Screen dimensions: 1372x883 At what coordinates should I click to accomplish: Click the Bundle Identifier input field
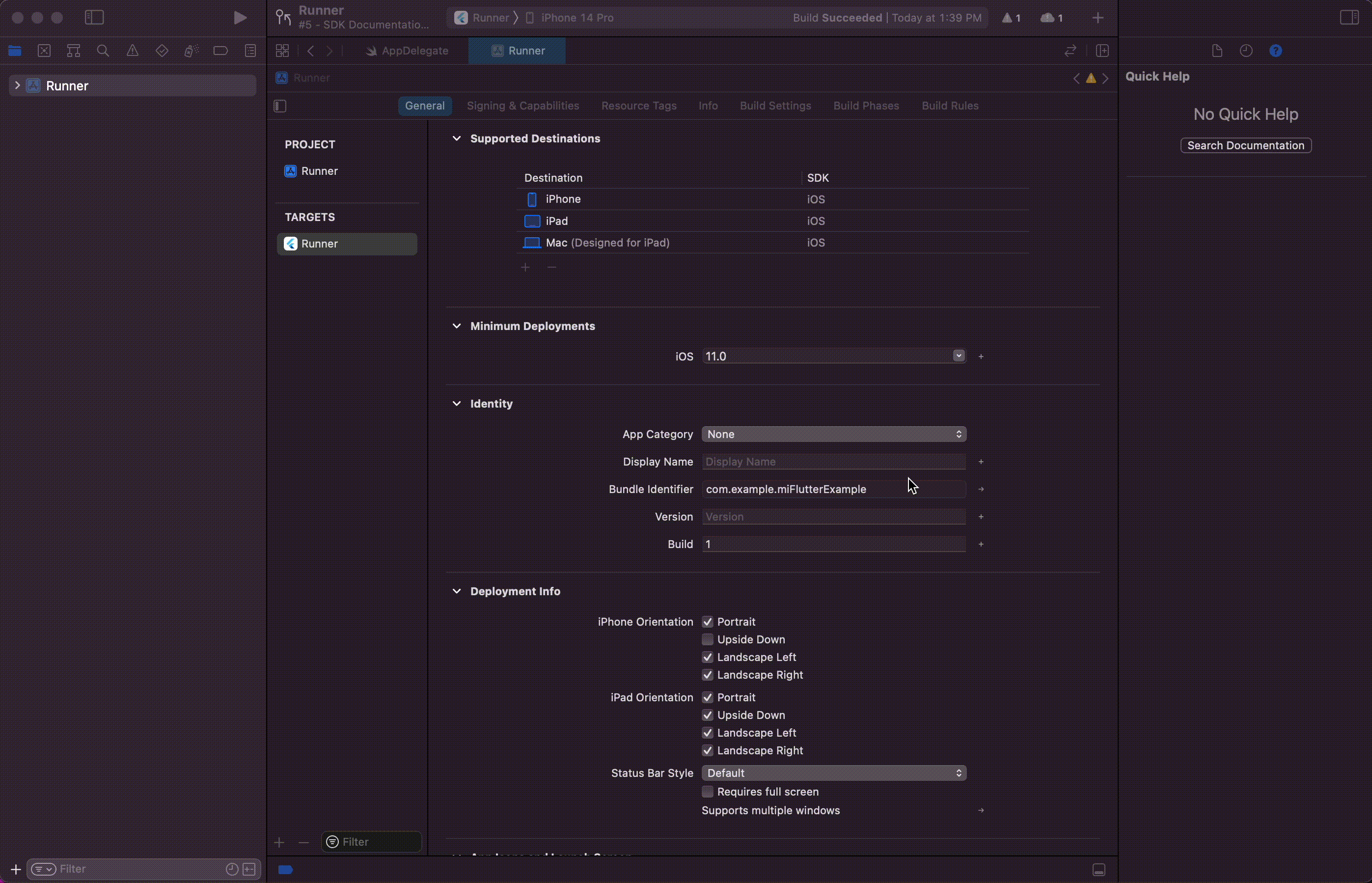[x=835, y=489]
